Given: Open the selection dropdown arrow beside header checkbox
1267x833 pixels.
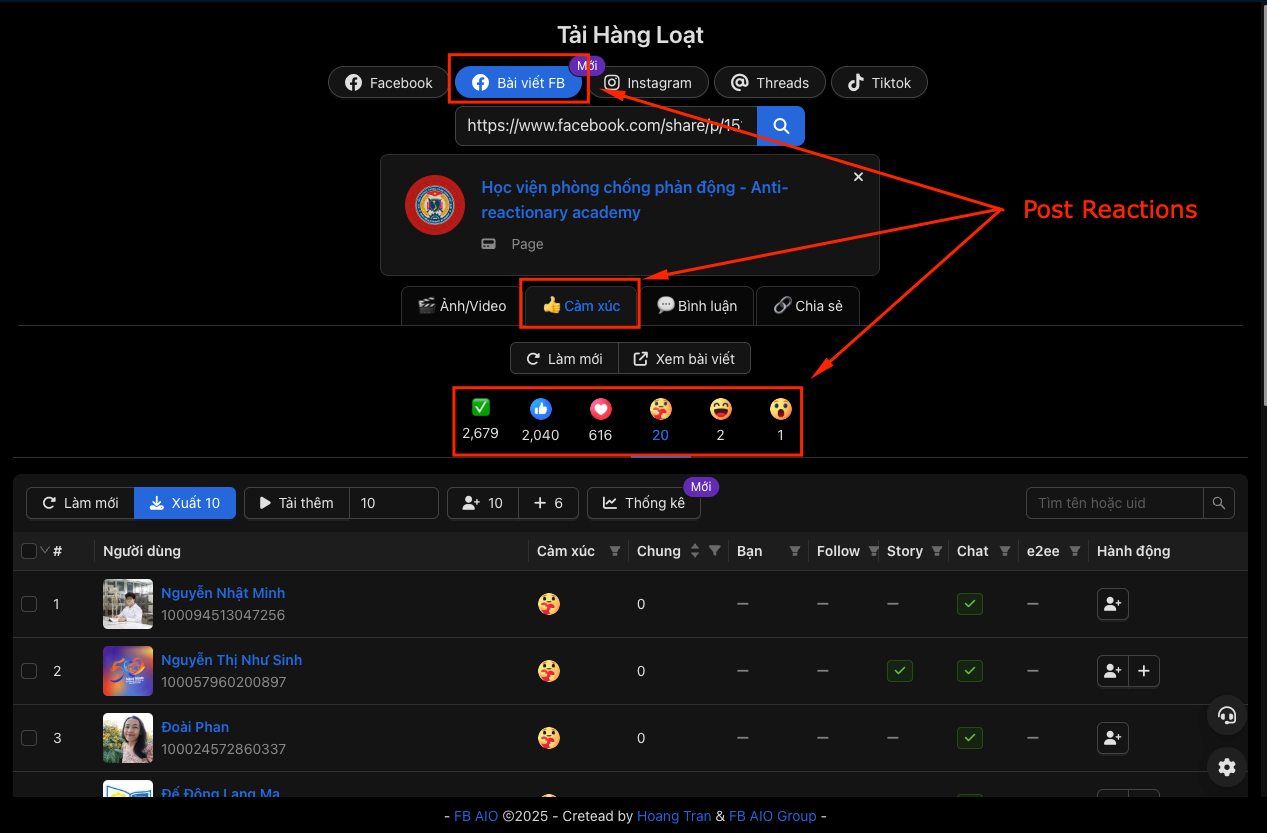Looking at the screenshot, I should pyautogui.click(x=44, y=551).
